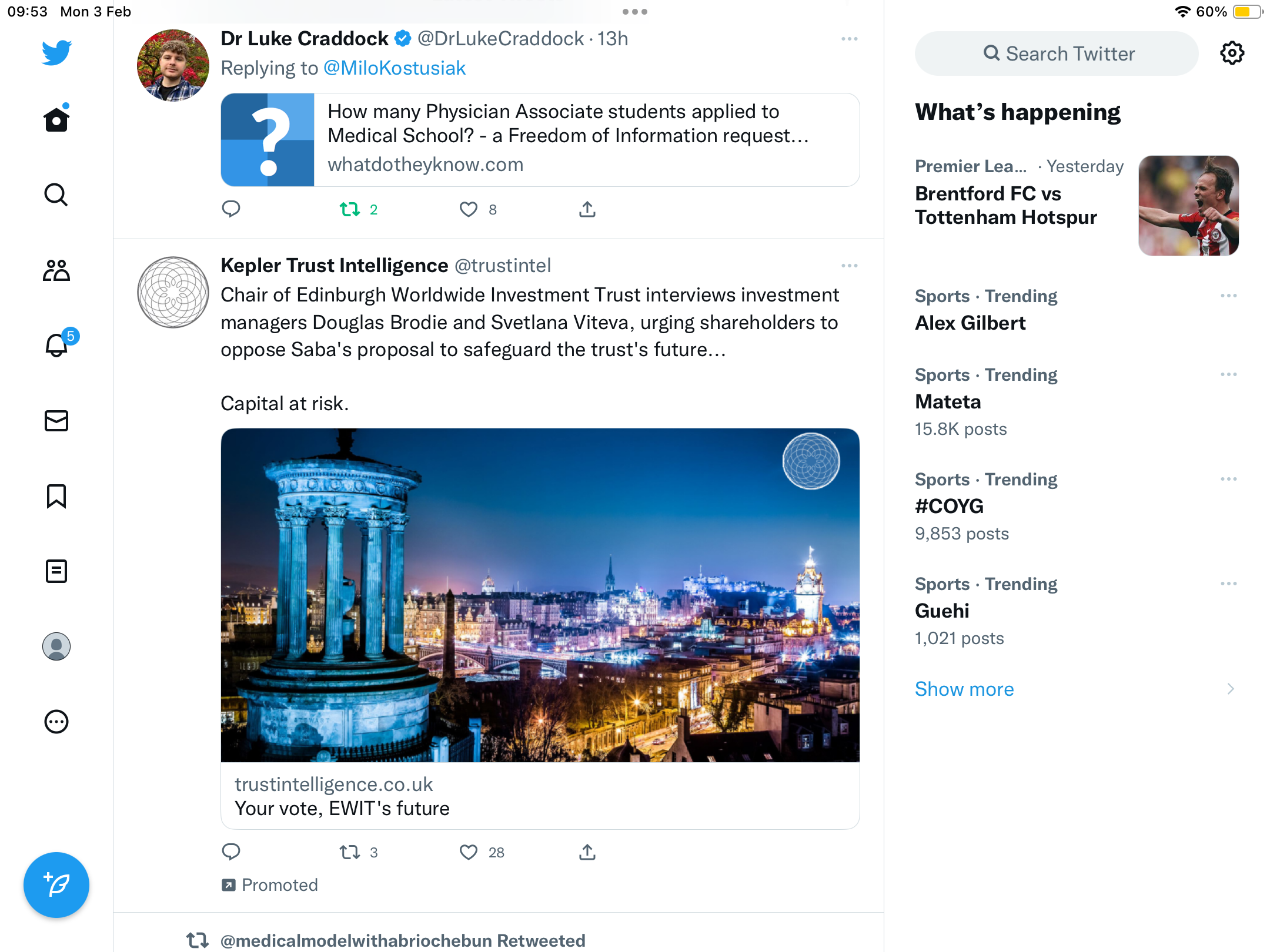Click the '1,021 posts' count under Guehi
This screenshot has height=952, width=1270.
960,638
